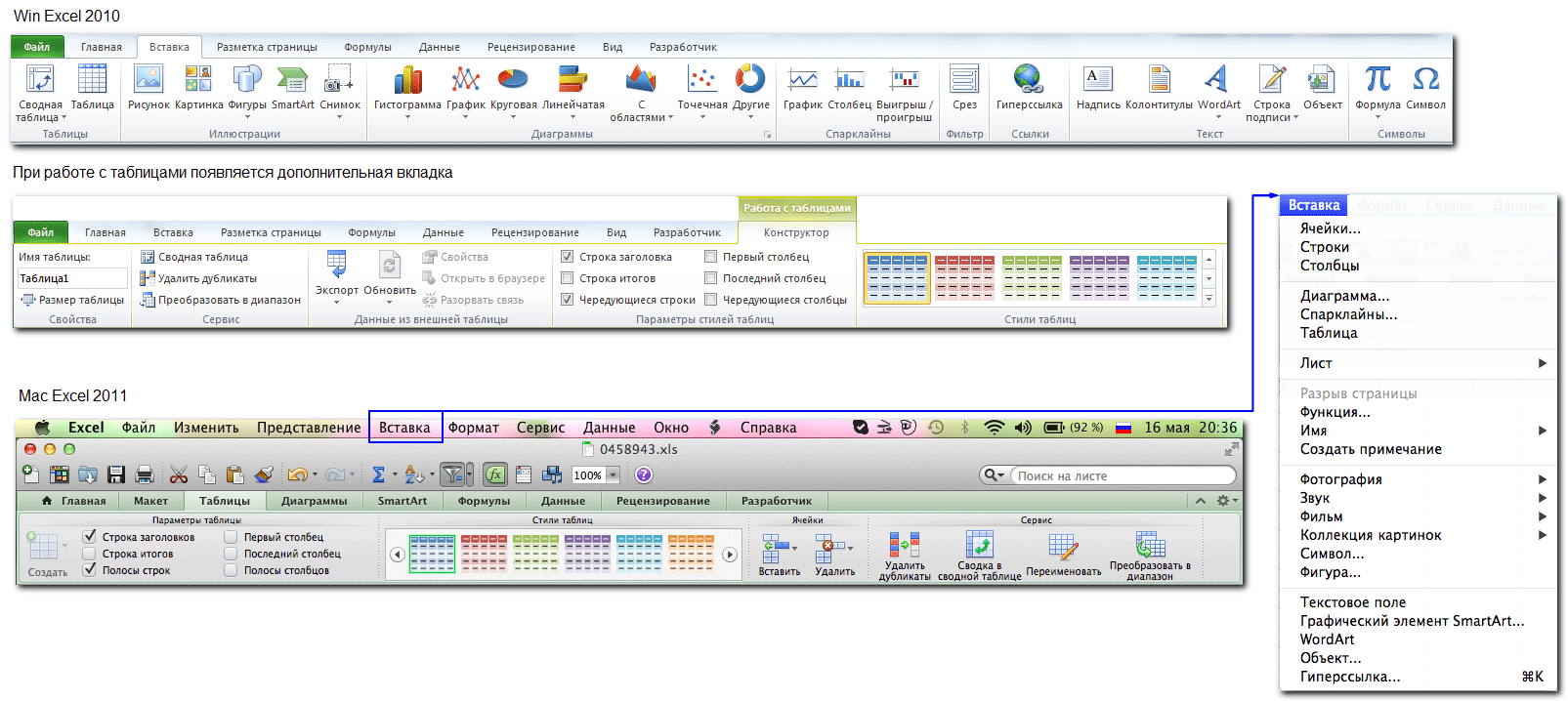Enable Полосы столбцов checkbox
Image resolution: width=1568 pixels, height=701 pixels.
click(231, 569)
